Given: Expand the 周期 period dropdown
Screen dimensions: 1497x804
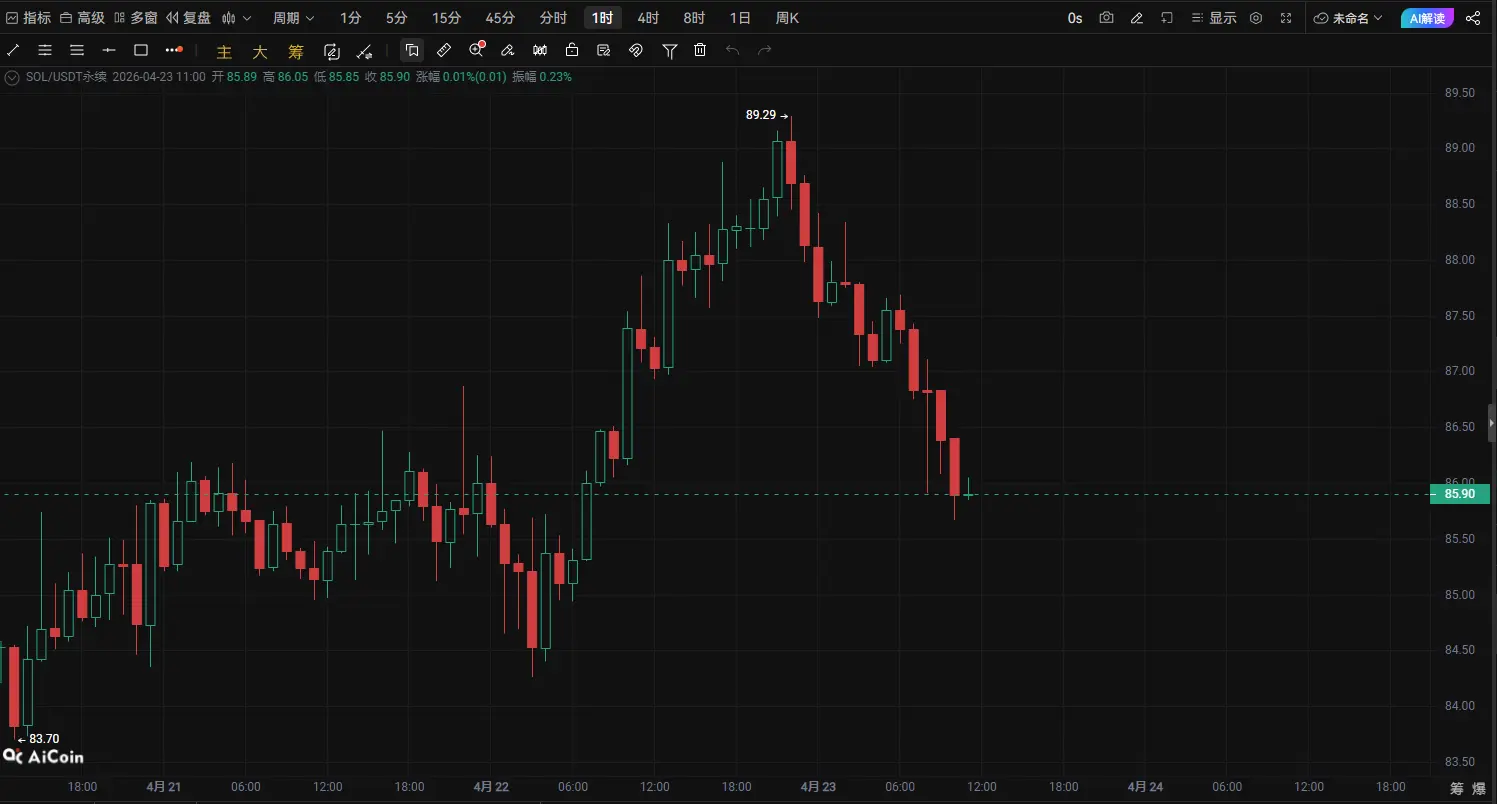Looking at the screenshot, I should 294,18.
